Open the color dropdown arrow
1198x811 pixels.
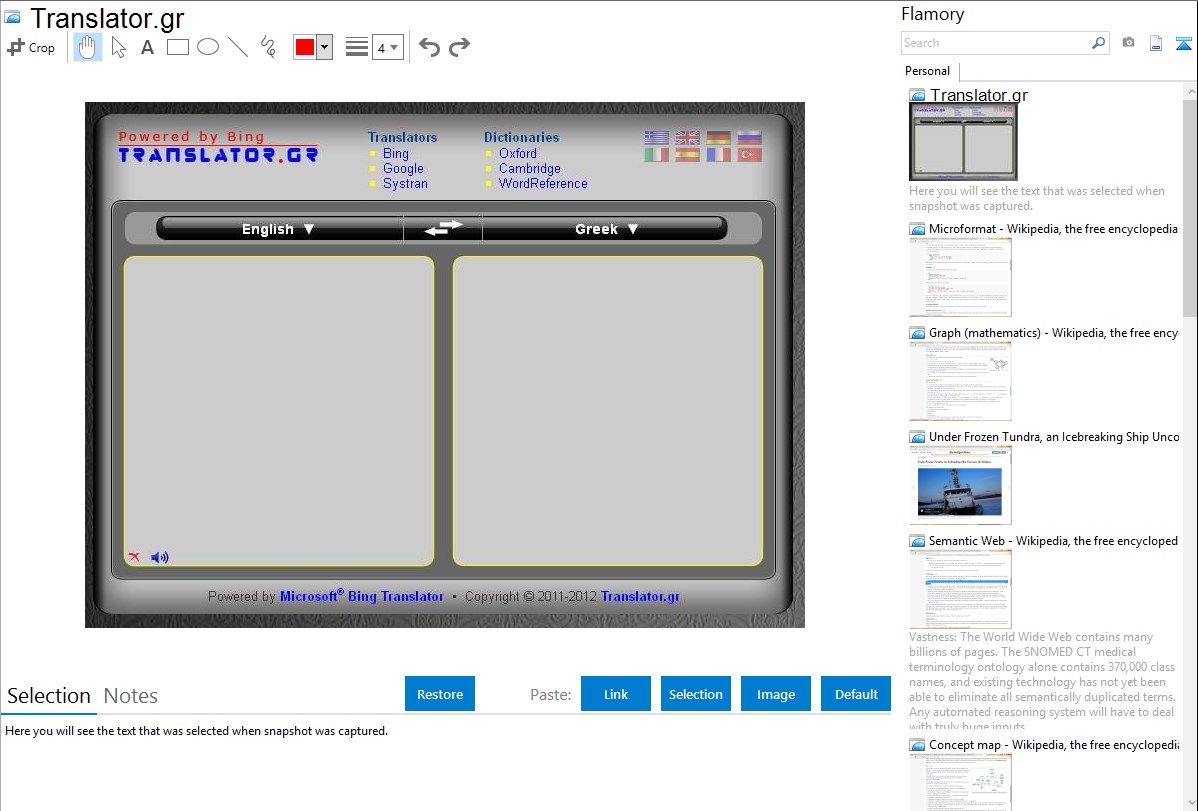pyautogui.click(x=325, y=47)
